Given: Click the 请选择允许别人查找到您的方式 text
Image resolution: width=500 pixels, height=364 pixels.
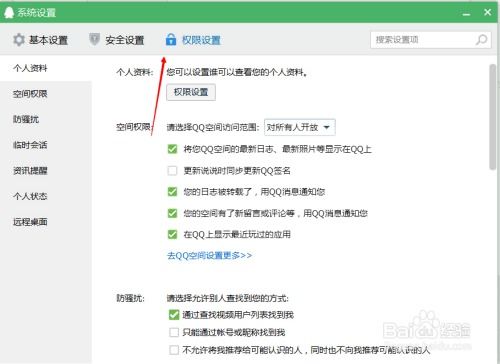Looking at the screenshot, I should click(228, 298).
